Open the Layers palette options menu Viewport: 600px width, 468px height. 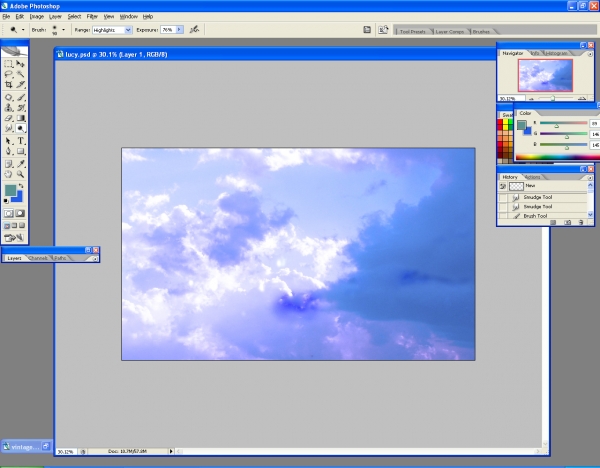click(x=95, y=259)
